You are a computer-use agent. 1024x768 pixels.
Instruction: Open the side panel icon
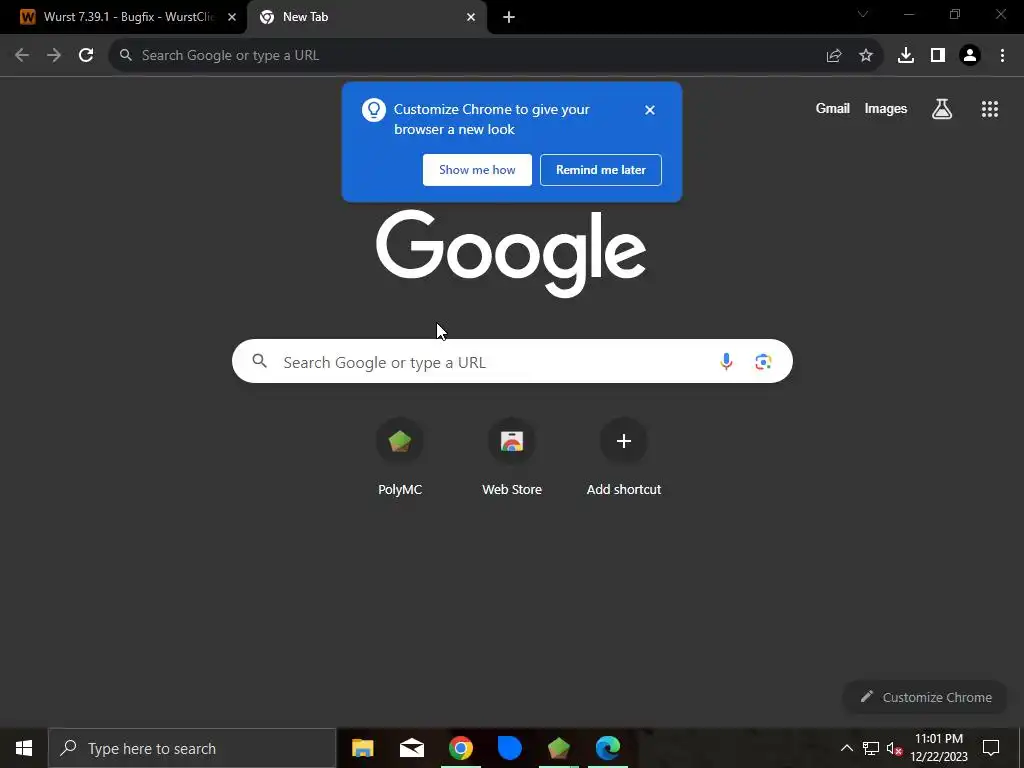[x=938, y=56]
